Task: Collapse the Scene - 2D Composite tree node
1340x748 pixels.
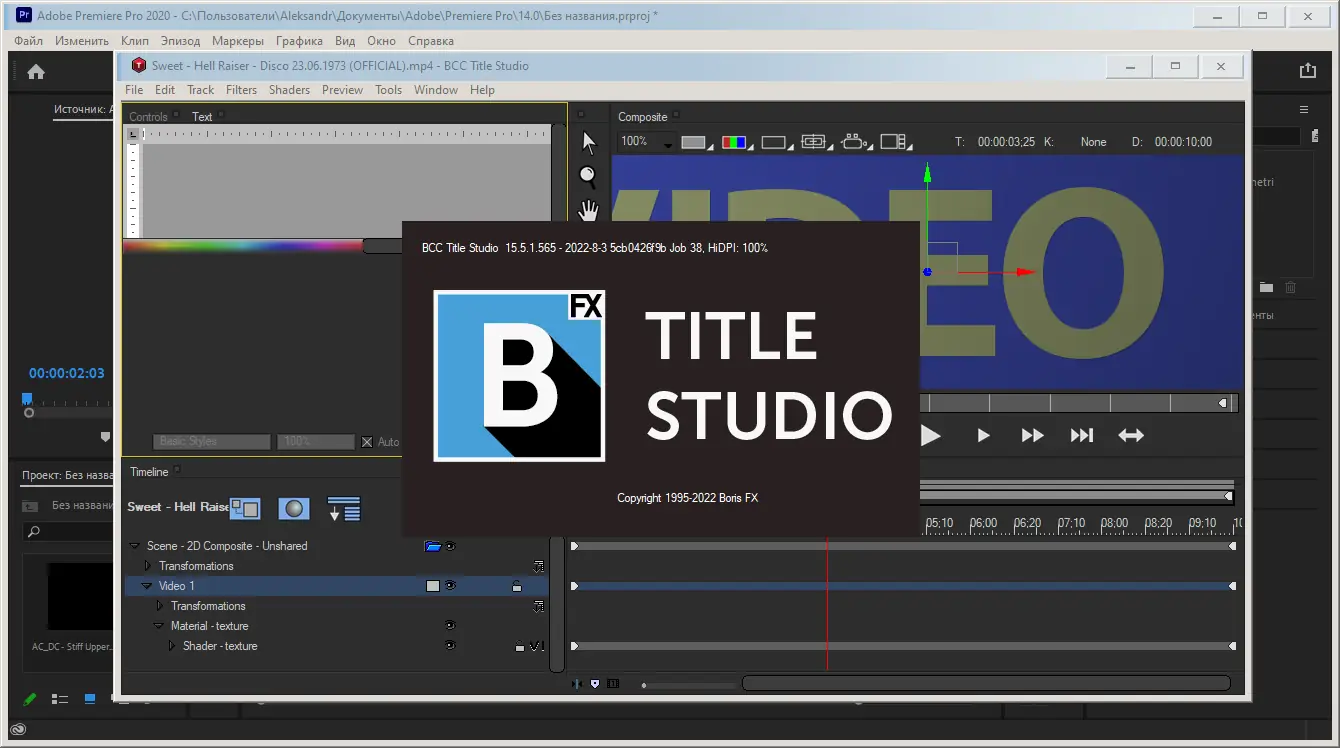Action: (x=135, y=546)
